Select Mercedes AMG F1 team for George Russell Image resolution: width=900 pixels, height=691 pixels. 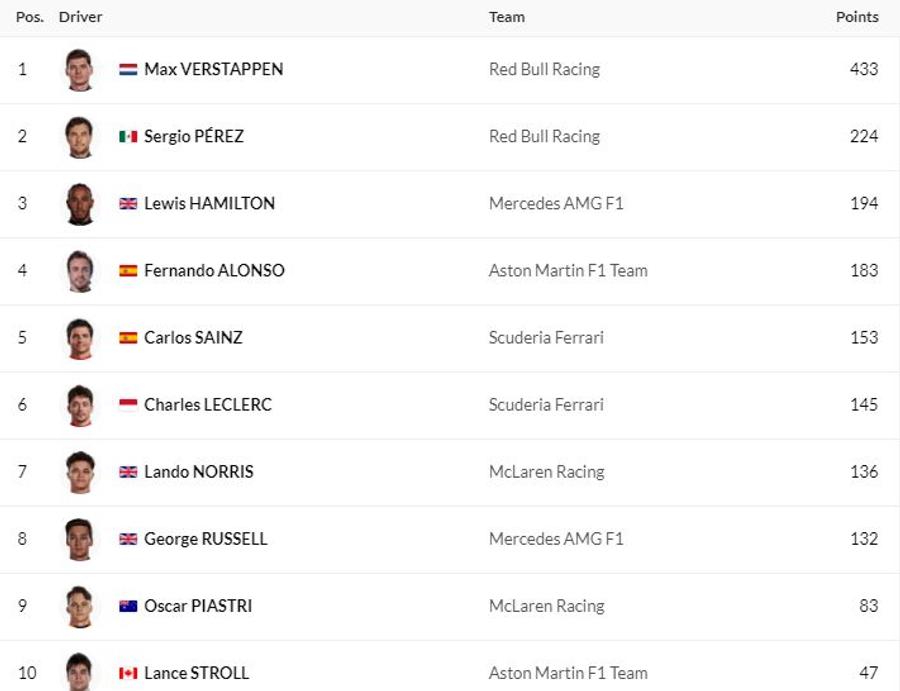point(556,539)
